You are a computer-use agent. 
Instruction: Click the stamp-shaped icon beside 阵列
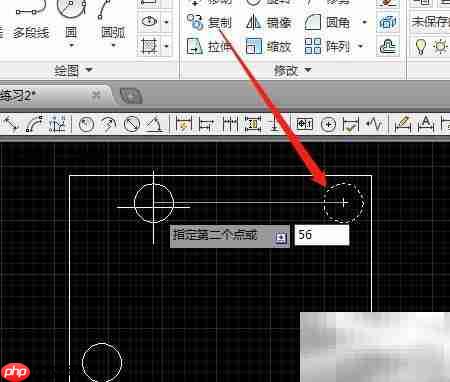[388, 46]
